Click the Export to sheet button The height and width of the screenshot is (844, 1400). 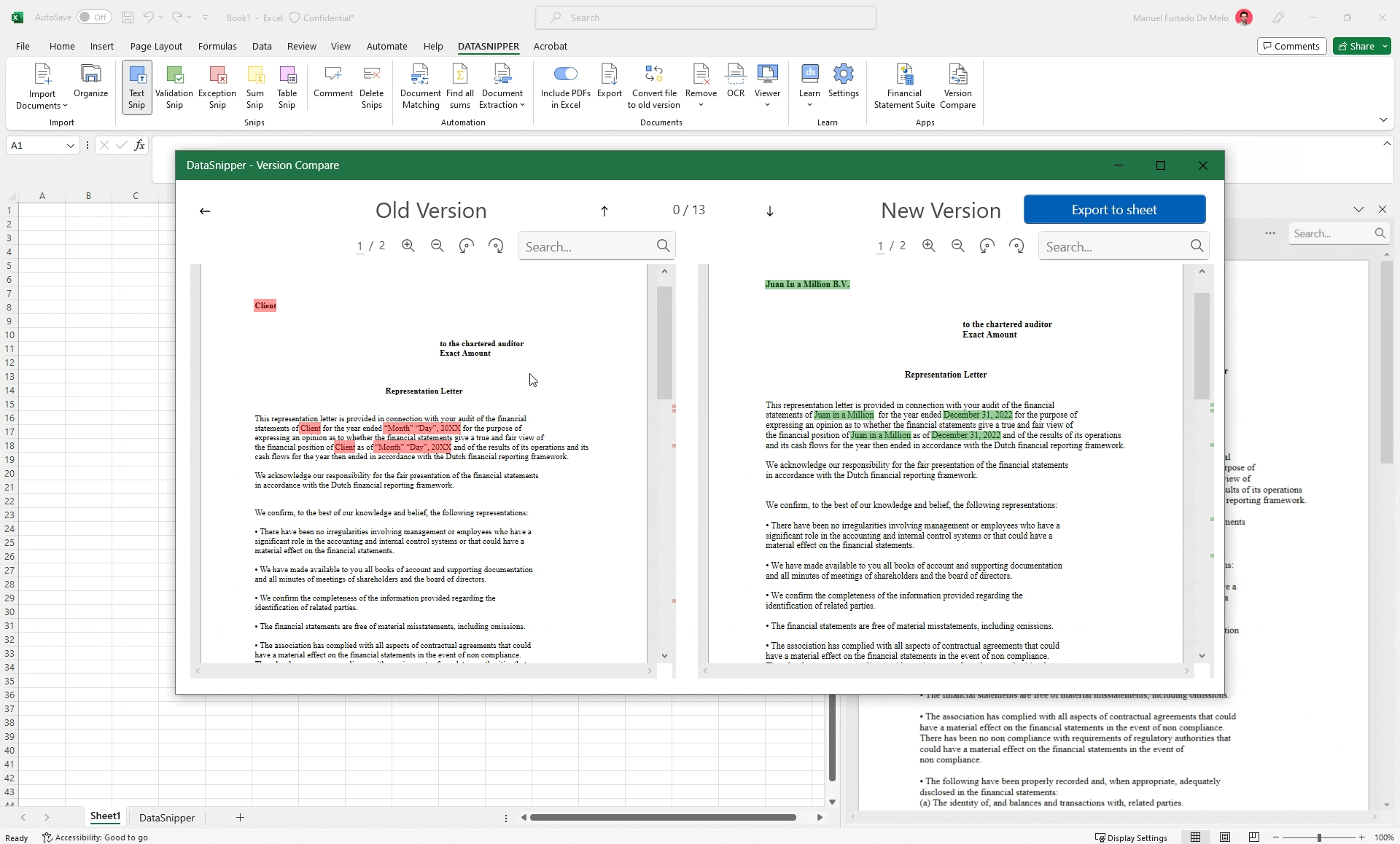click(x=1114, y=209)
